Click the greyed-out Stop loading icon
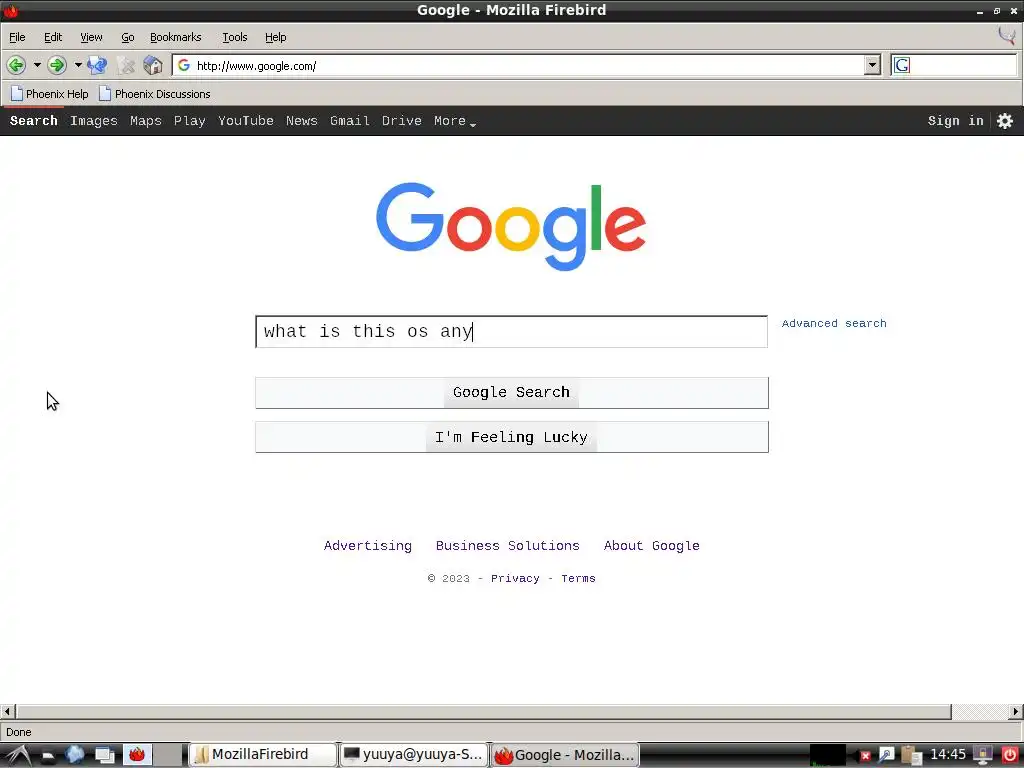This screenshot has height=768, width=1024. point(125,65)
